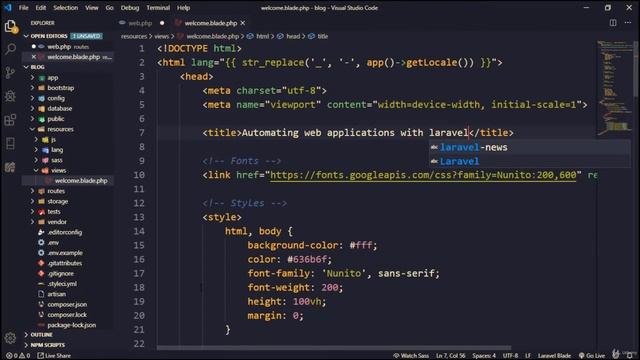Open the Source Control view icon
The image size is (640, 360).
click(x=10, y=73)
